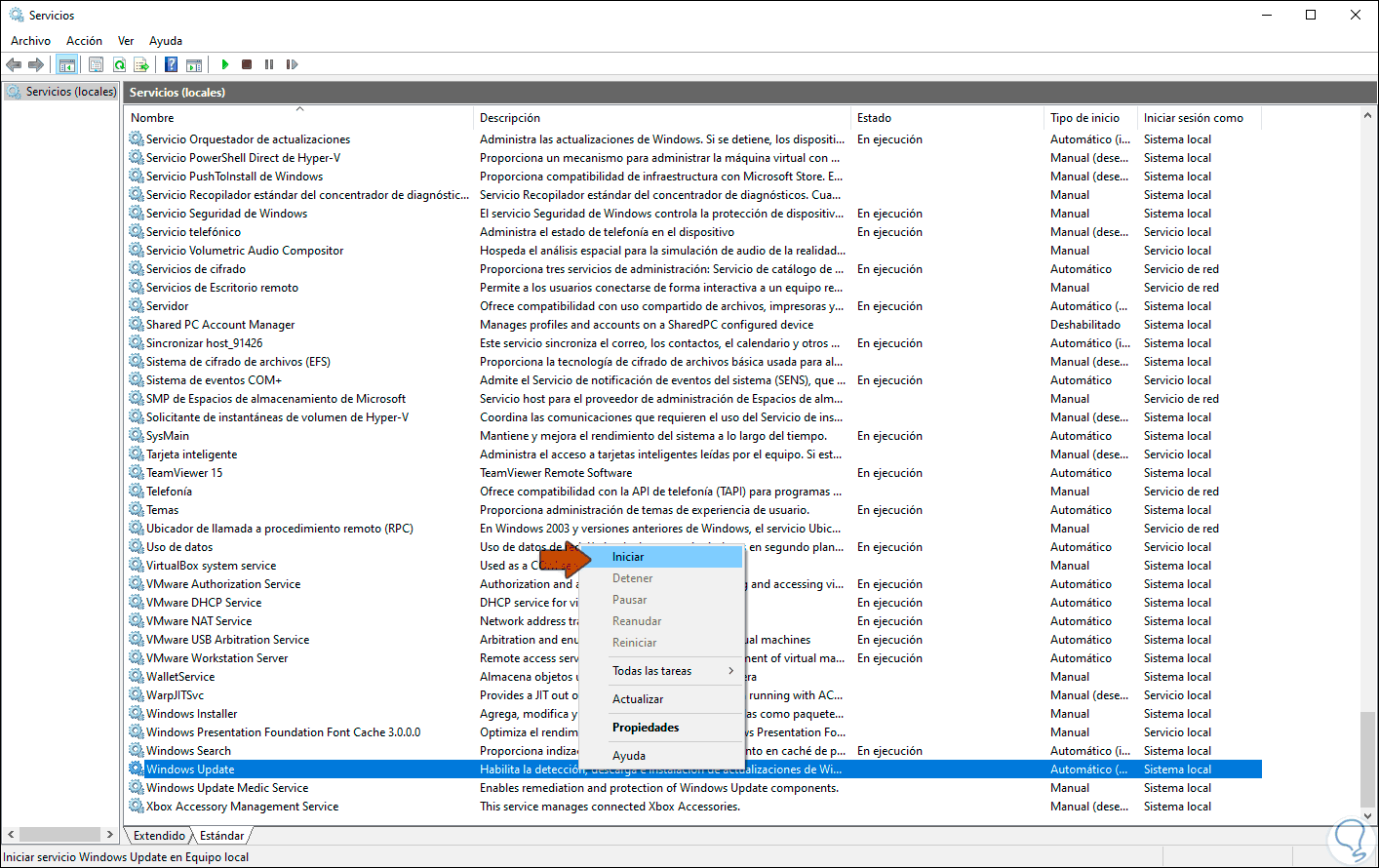Sort by the Estado column header
Image resolution: width=1379 pixels, height=868 pixels.
click(x=948, y=118)
